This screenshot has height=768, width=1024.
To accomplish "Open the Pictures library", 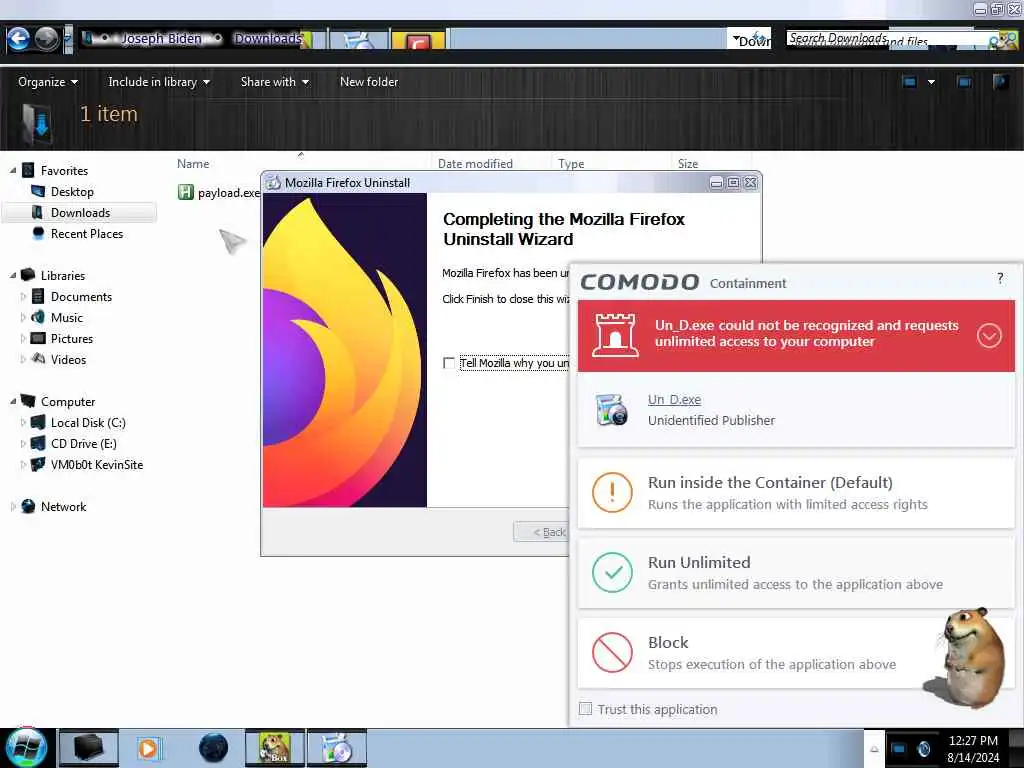I will click(x=72, y=339).
